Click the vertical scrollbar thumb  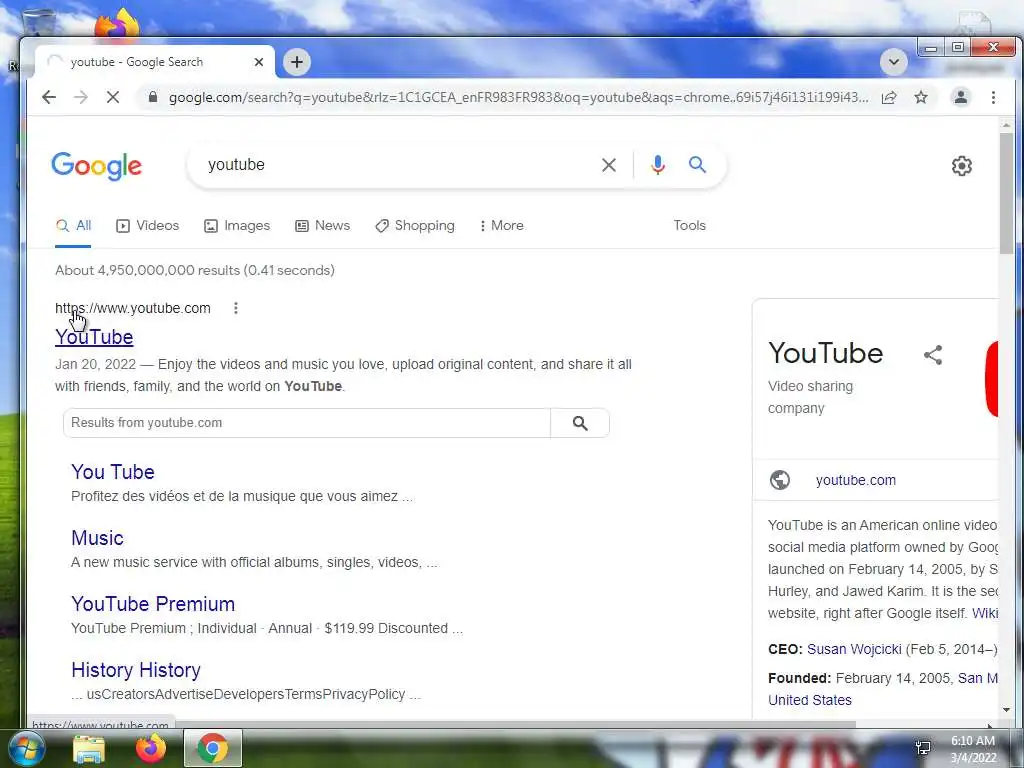coord(1006,193)
